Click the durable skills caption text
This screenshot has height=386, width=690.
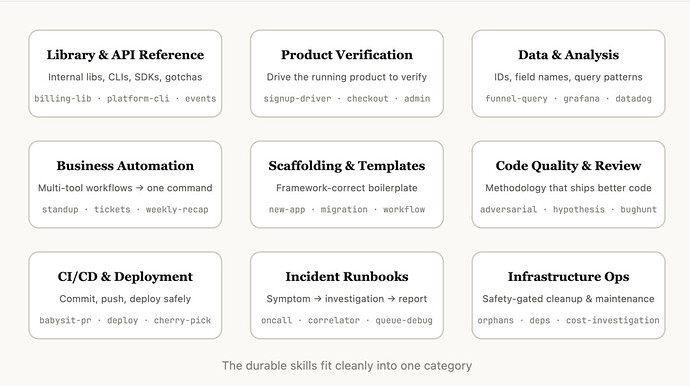point(347,366)
